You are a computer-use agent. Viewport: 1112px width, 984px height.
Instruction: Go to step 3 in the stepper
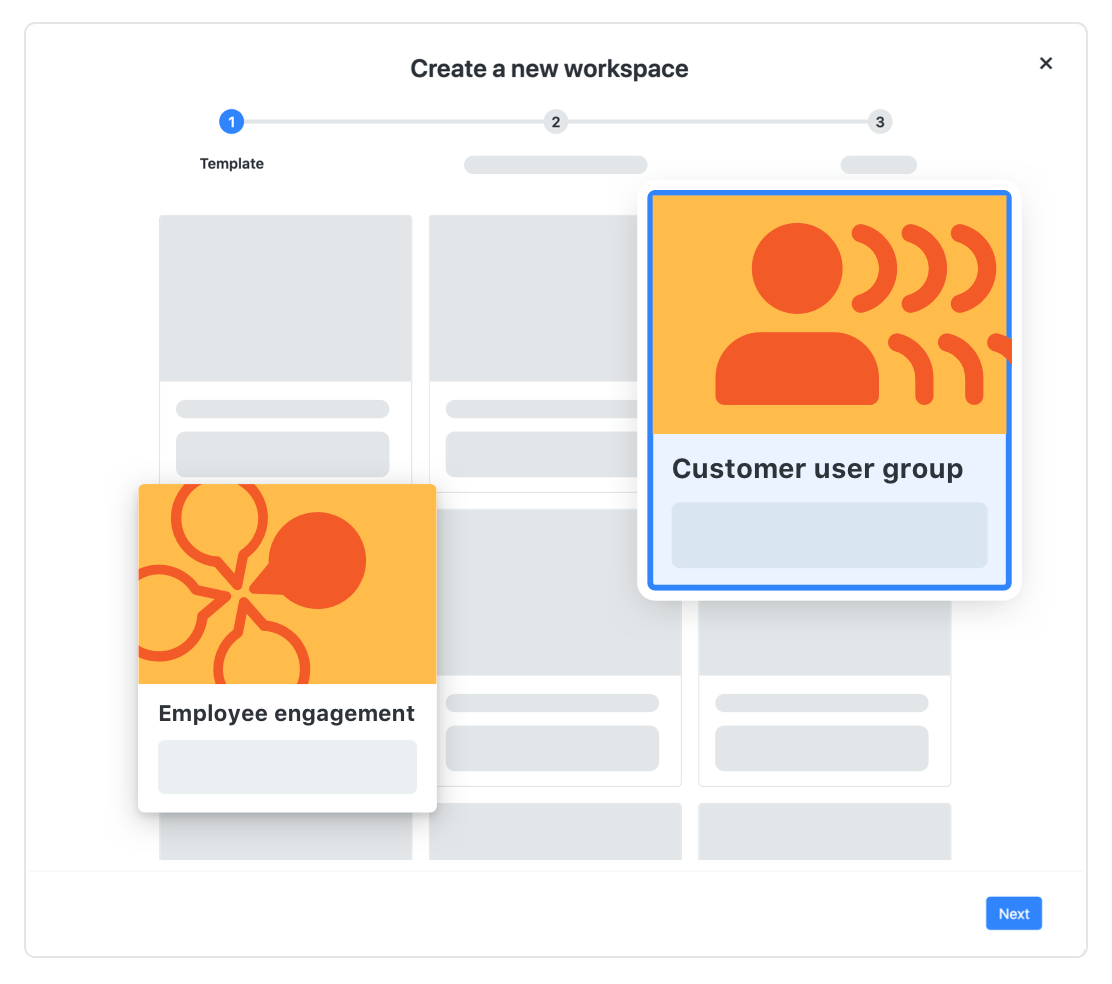point(879,122)
